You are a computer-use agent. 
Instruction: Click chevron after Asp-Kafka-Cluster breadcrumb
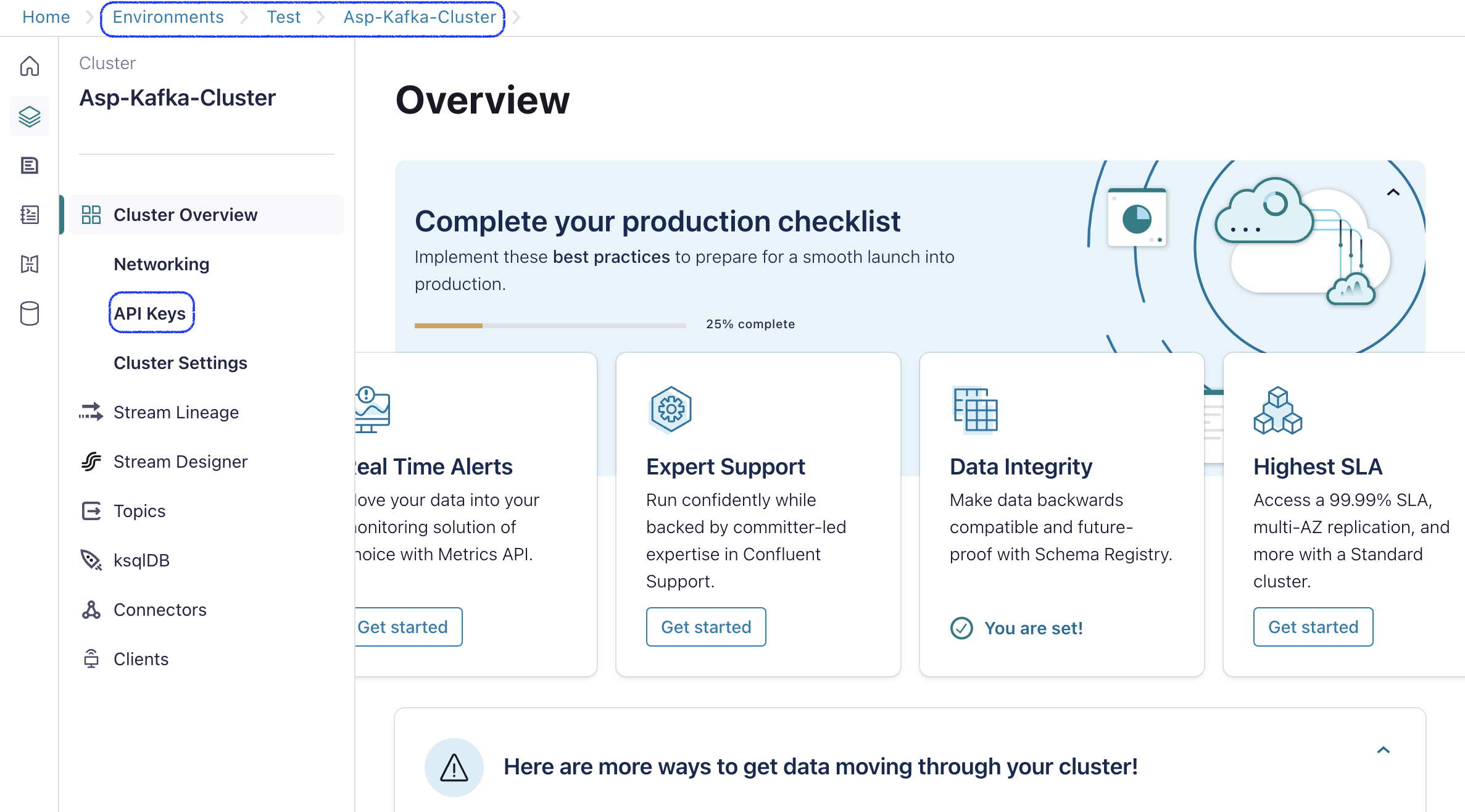click(517, 17)
